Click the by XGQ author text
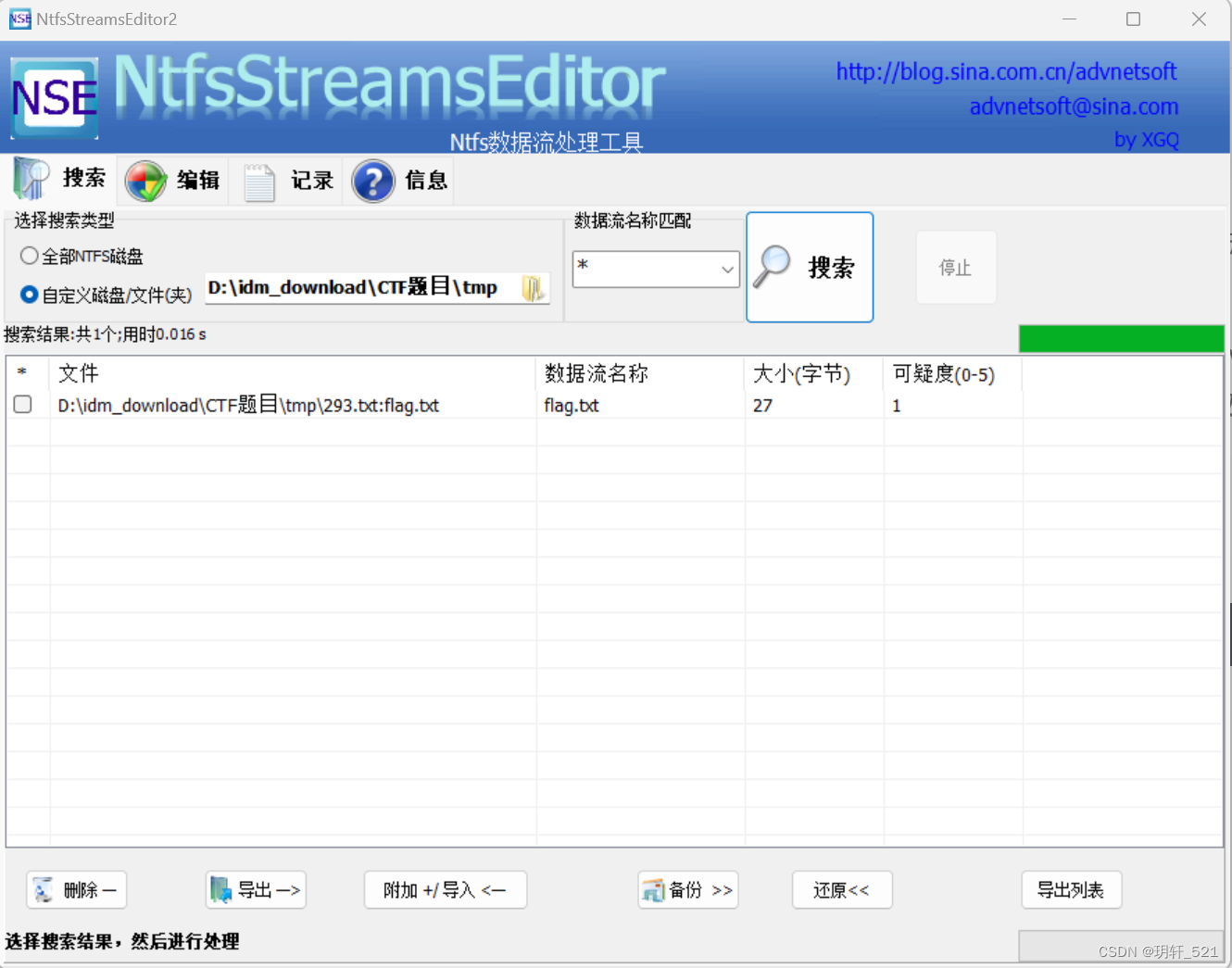This screenshot has height=968, width=1232. click(x=1146, y=140)
